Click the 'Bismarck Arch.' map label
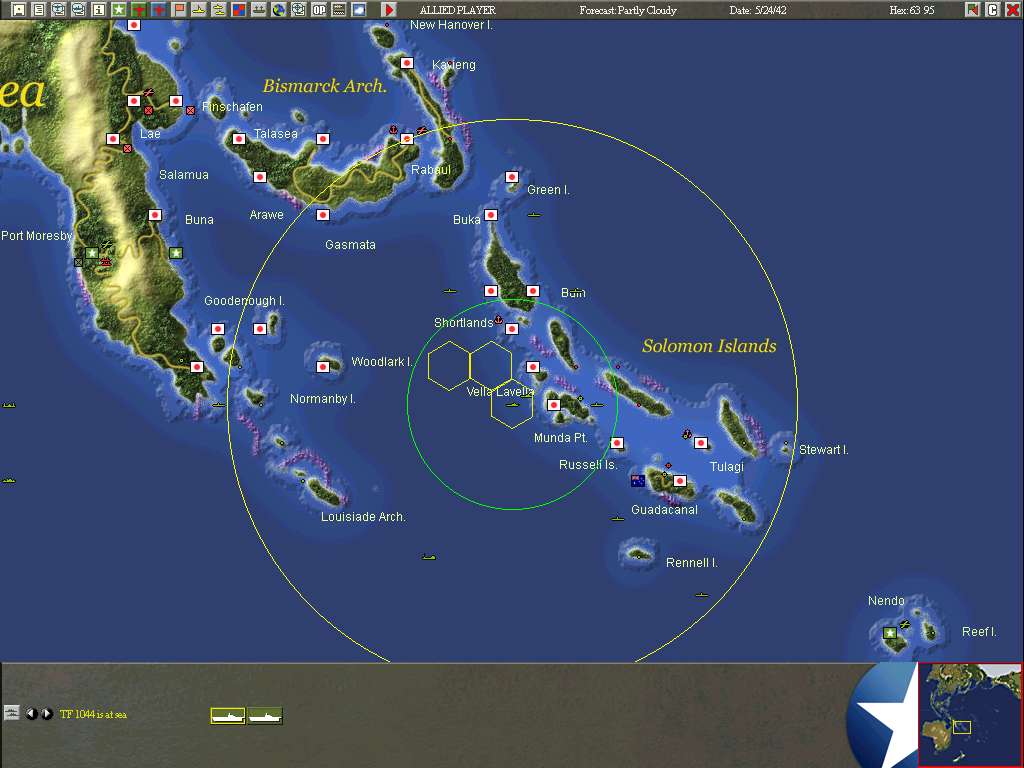The image size is (1024, 768). click(x=325, y=86)
